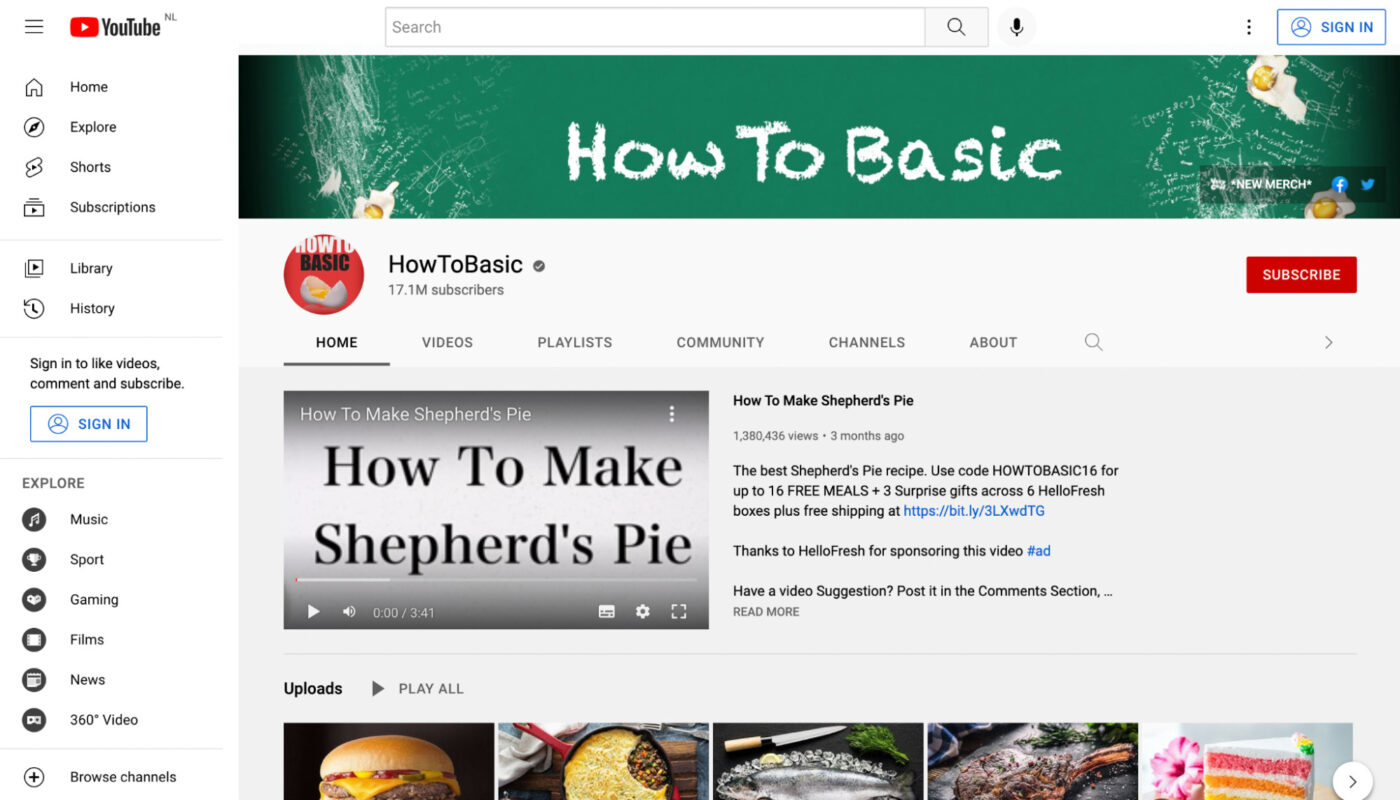Open the three-dot settings menu in header
The width and height of the screenshot is (1400, 800).
(x=1248, y=27)
